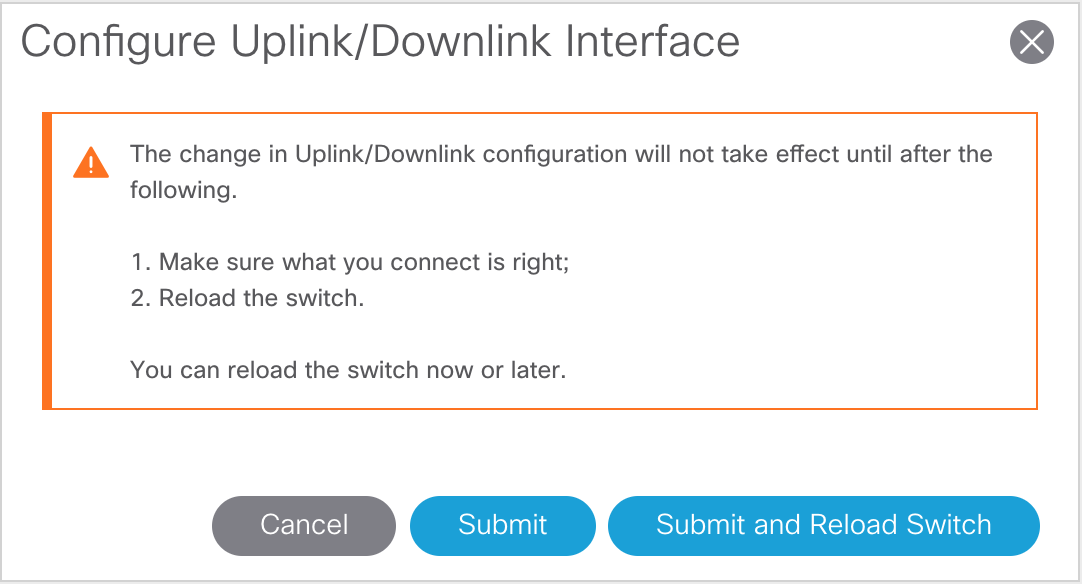Click the dialog title text
The height and width of the screenshot is (584, 1082).
[383, 42]
